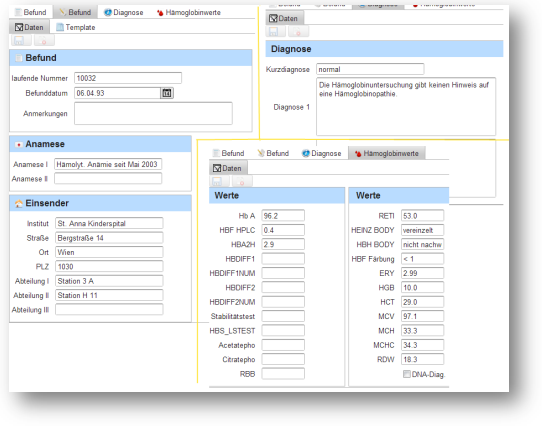Click the MCH value field
542x426 pixels.
pyautogui.click(x=422, y=331)
